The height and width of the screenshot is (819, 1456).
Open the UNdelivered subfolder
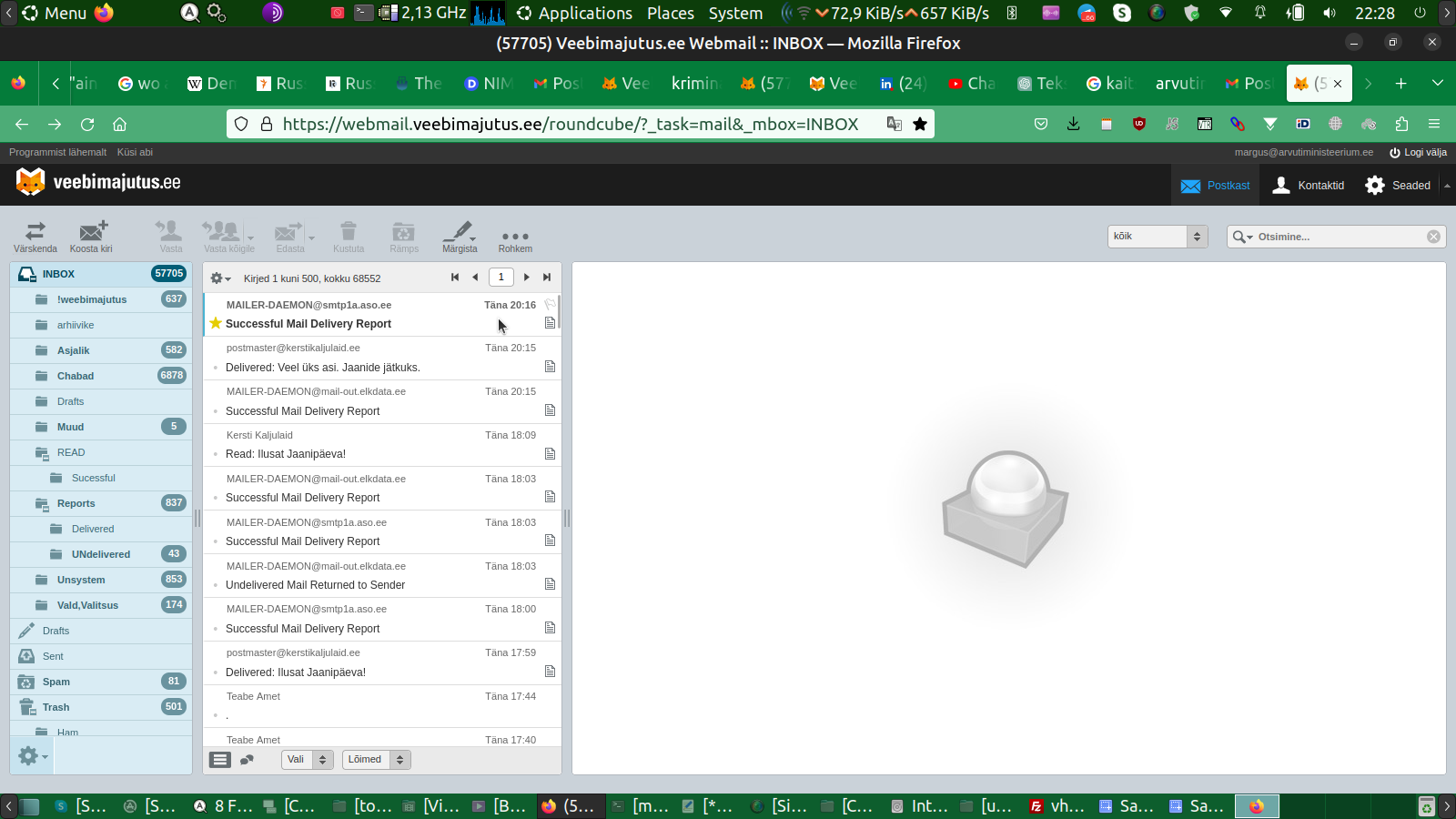pyautogui.click(x=101, y=554)
